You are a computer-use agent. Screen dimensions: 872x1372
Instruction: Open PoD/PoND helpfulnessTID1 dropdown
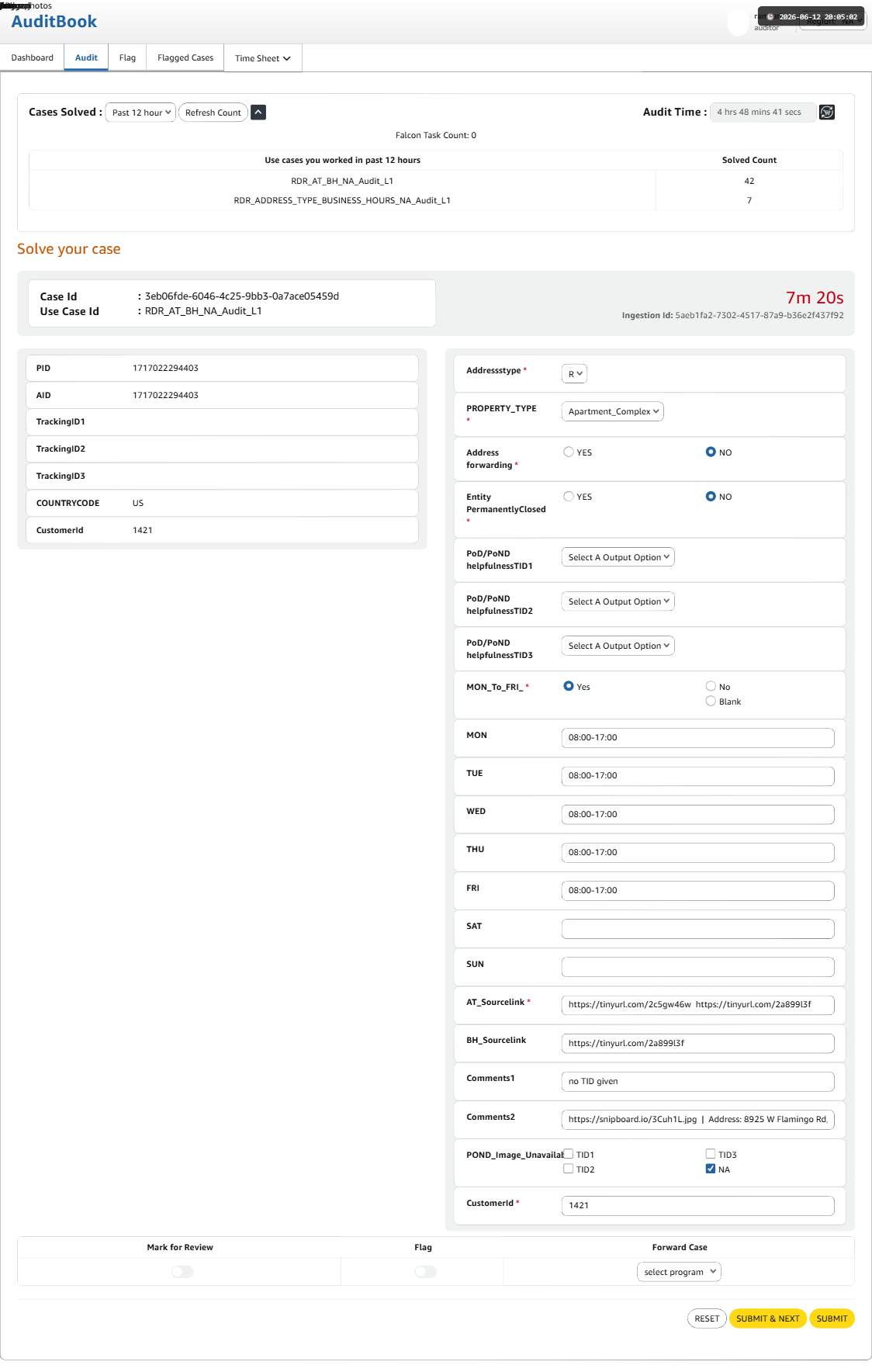point(618,557)
